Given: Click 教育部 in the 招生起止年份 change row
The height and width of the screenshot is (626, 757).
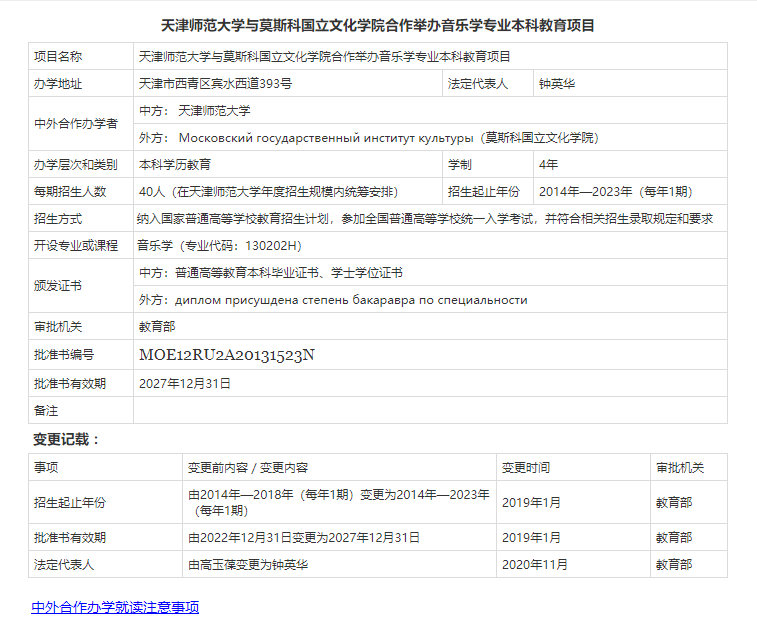Looking at the screenshot, I should pyautogui.click(x=674, y=502).
